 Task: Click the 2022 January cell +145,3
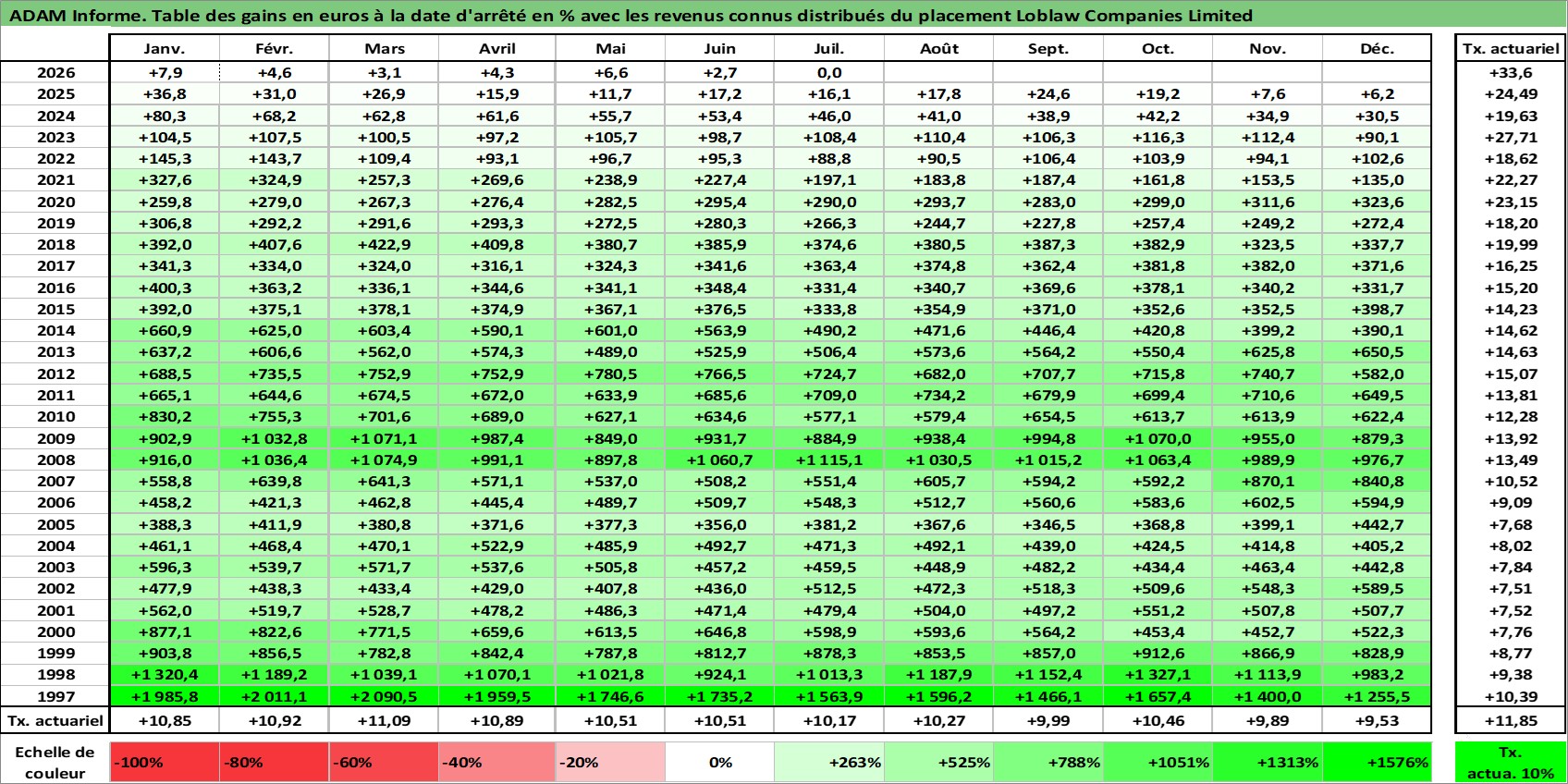point(165,159)
